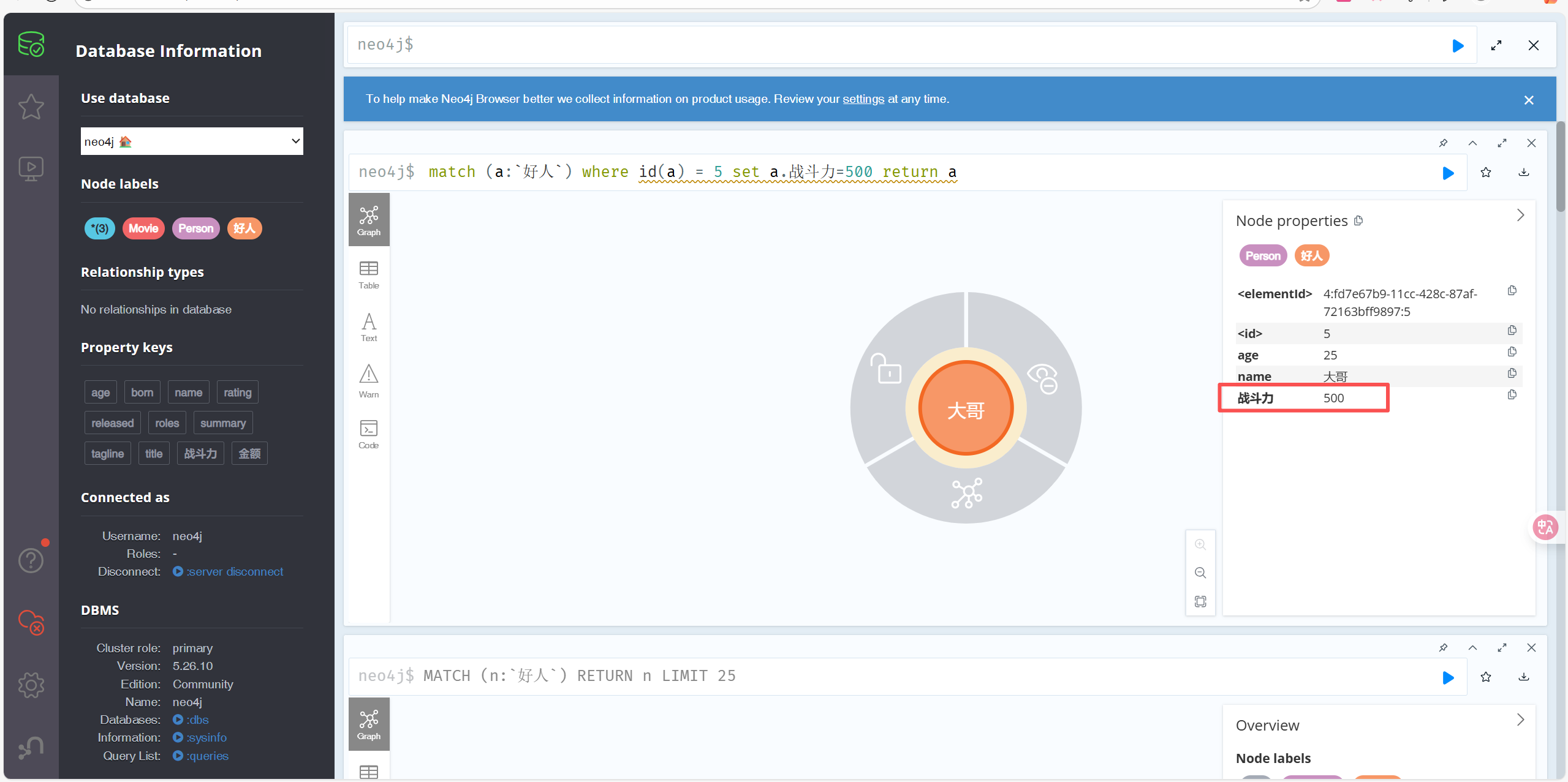Image resolution: width=1568 pixels, height=782 pixels.
Task: Click the connection error cloud icon
Action: tap(31, 622)
